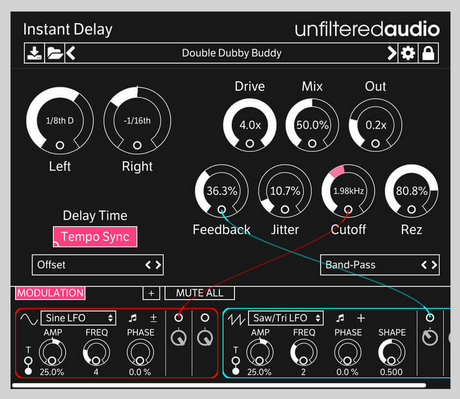Add a modulator with the plus button
This screenshot has height=399, width=460.
pos(151,293)
